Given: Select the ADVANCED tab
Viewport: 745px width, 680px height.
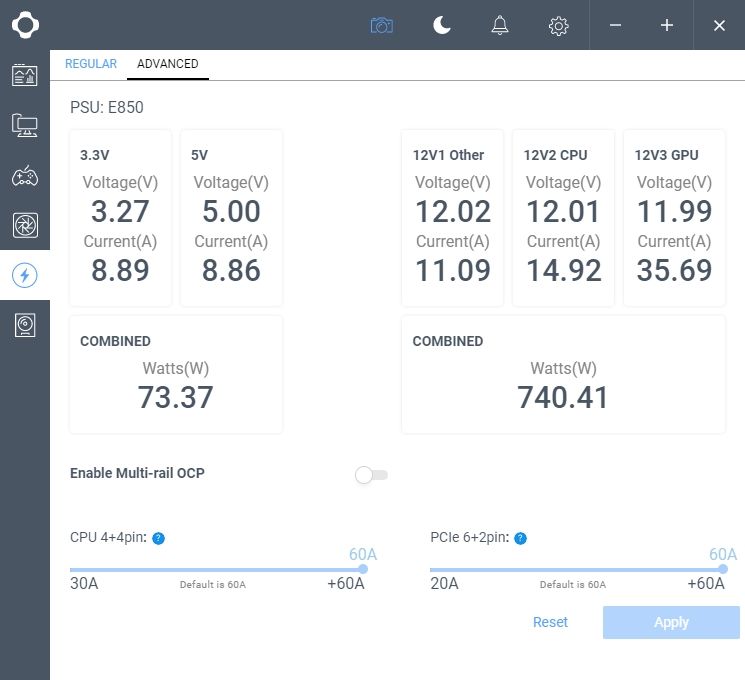Looking at the screenshot, I should tap(168, 64).
